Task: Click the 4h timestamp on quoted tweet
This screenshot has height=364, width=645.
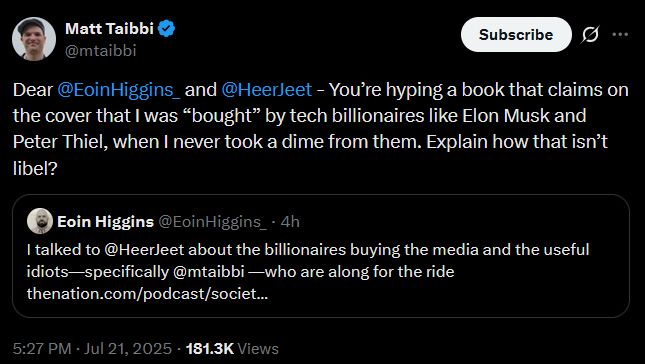Action: click(290, 222)
